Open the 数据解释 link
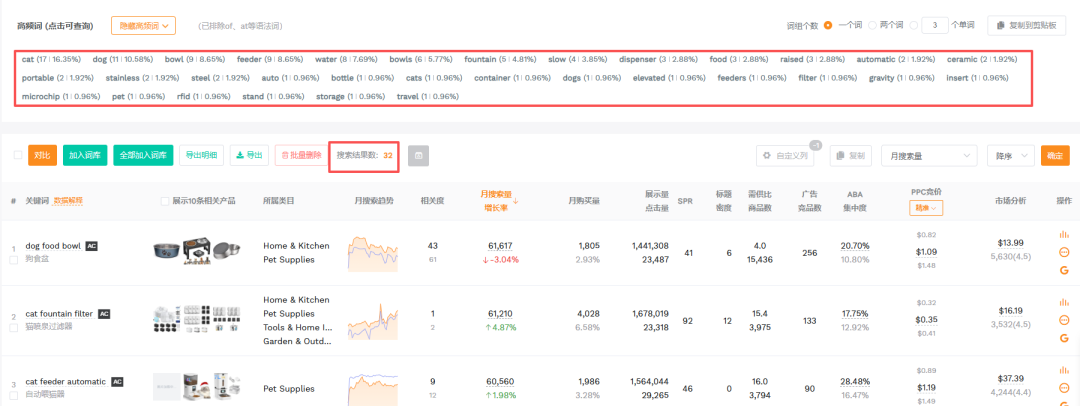The width and height of the screenshot is (1080, 406). 68,201
